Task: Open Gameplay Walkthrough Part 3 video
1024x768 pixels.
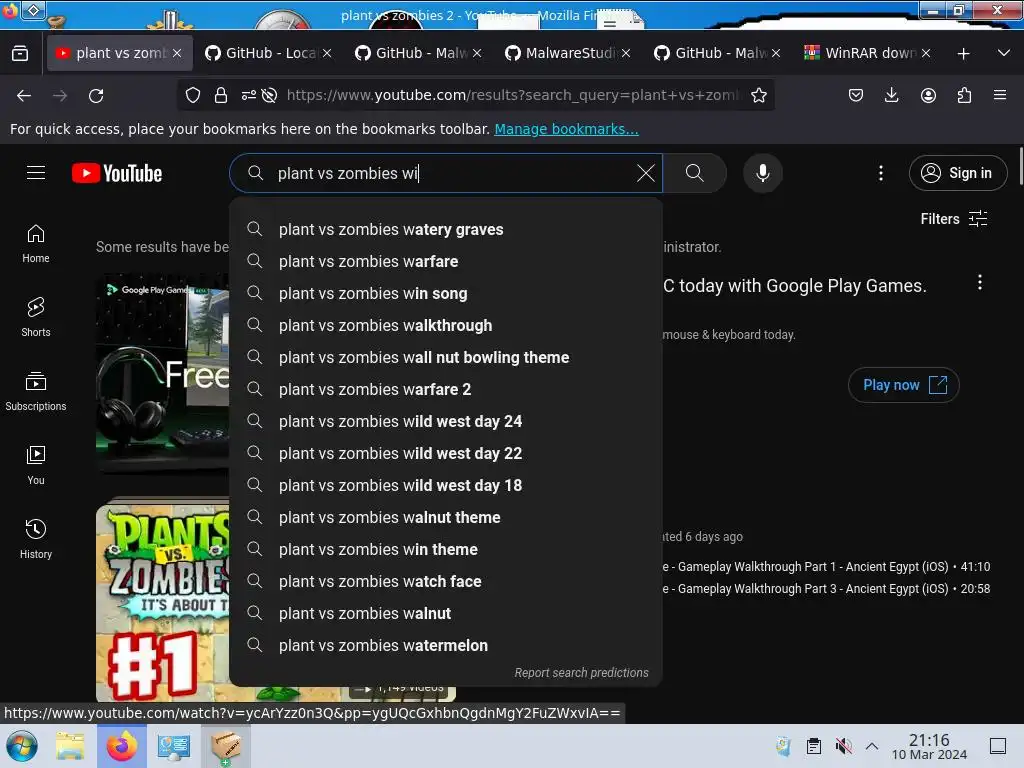Action: [826, 589]
